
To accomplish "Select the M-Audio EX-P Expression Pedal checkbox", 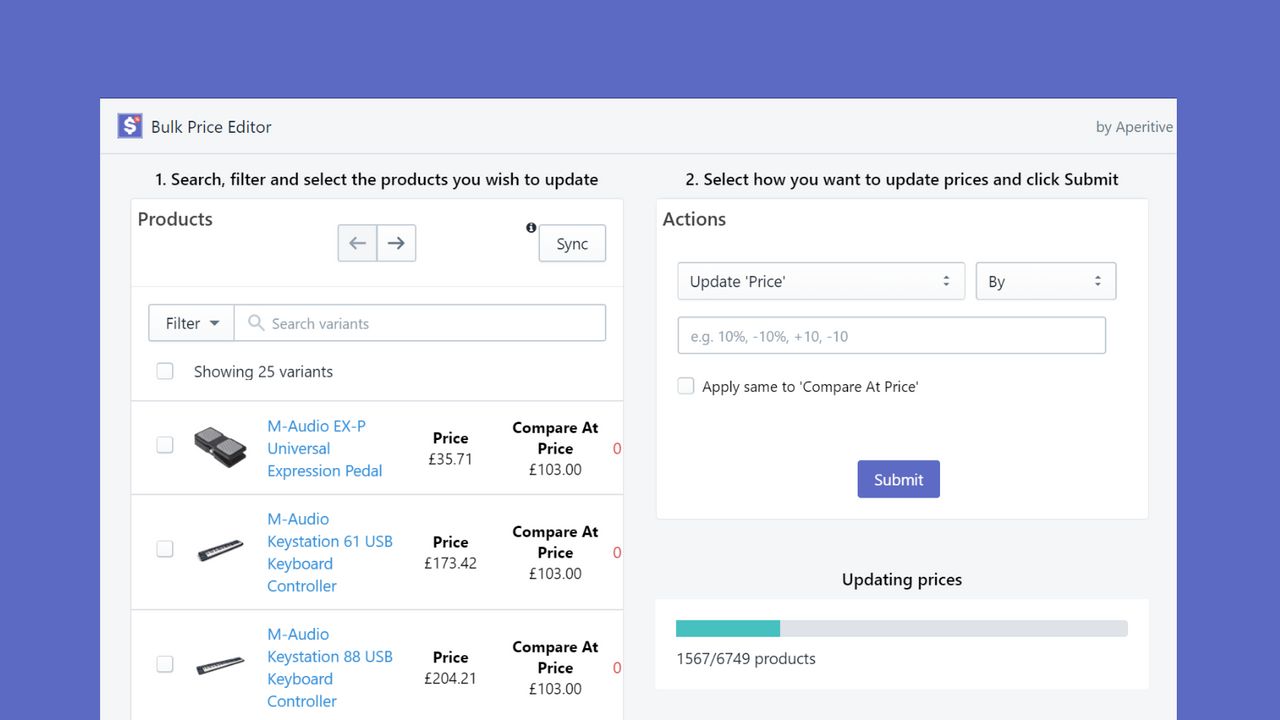I will (165, 445).
